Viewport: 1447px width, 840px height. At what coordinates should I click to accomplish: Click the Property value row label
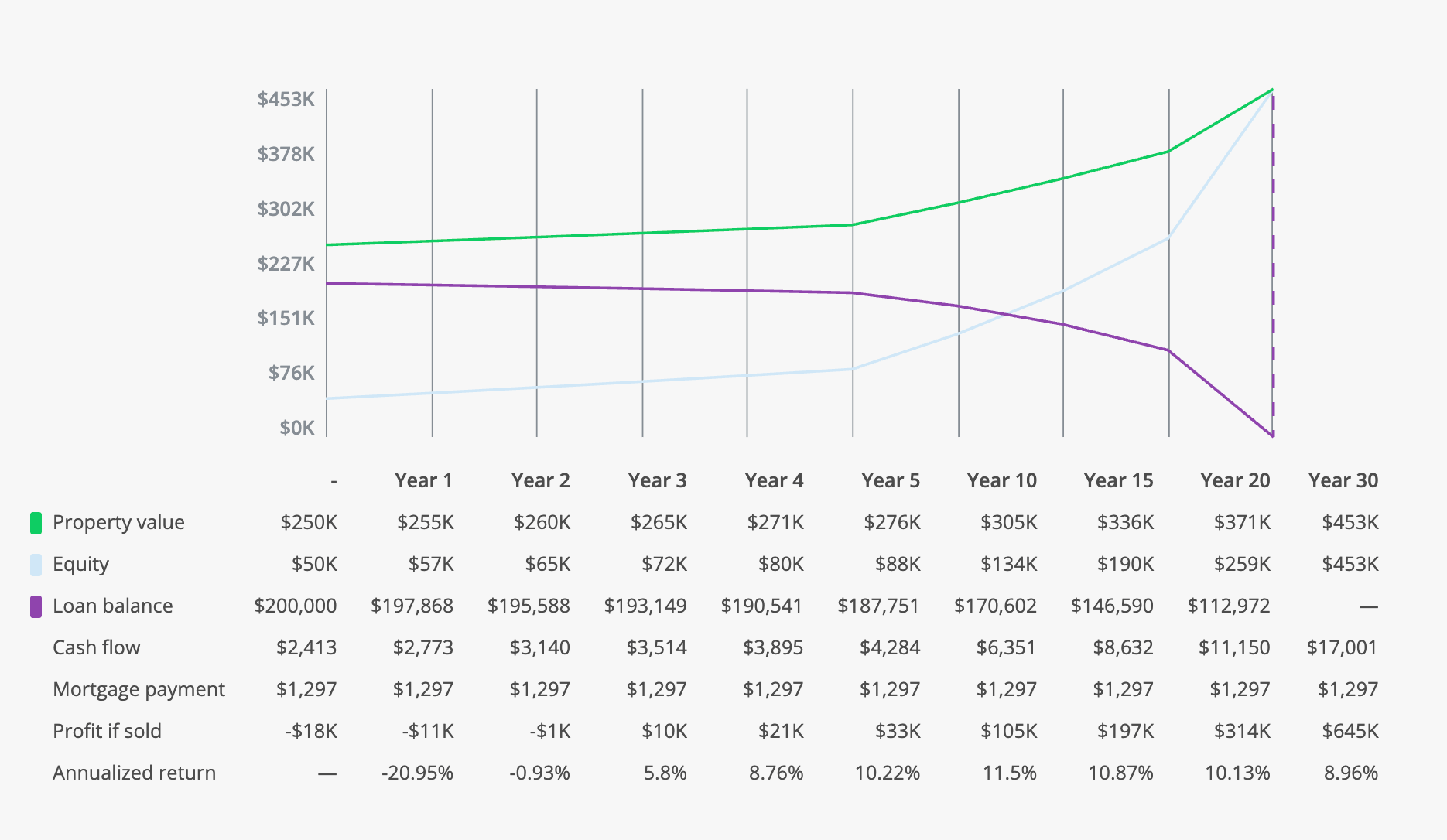pos(118,522)
